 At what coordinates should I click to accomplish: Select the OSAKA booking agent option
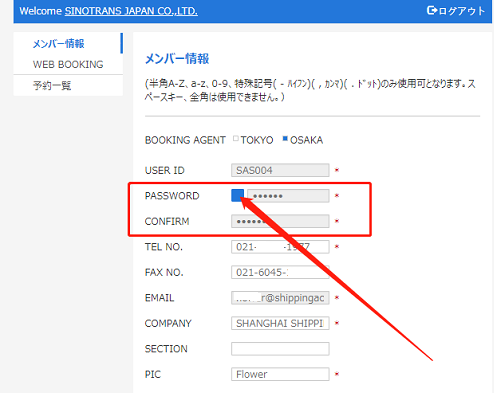click(285, 138)
